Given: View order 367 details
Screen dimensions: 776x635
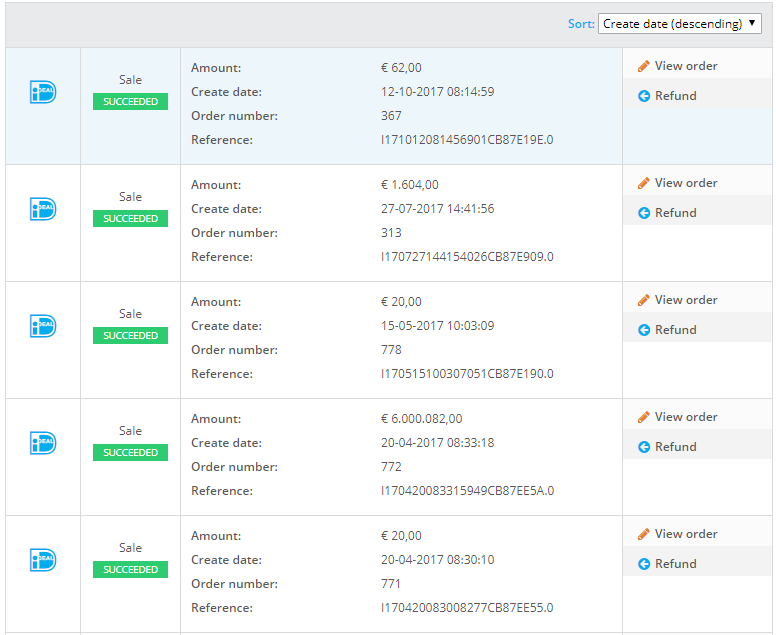Looking at the screenshot, I should (685, 66).
